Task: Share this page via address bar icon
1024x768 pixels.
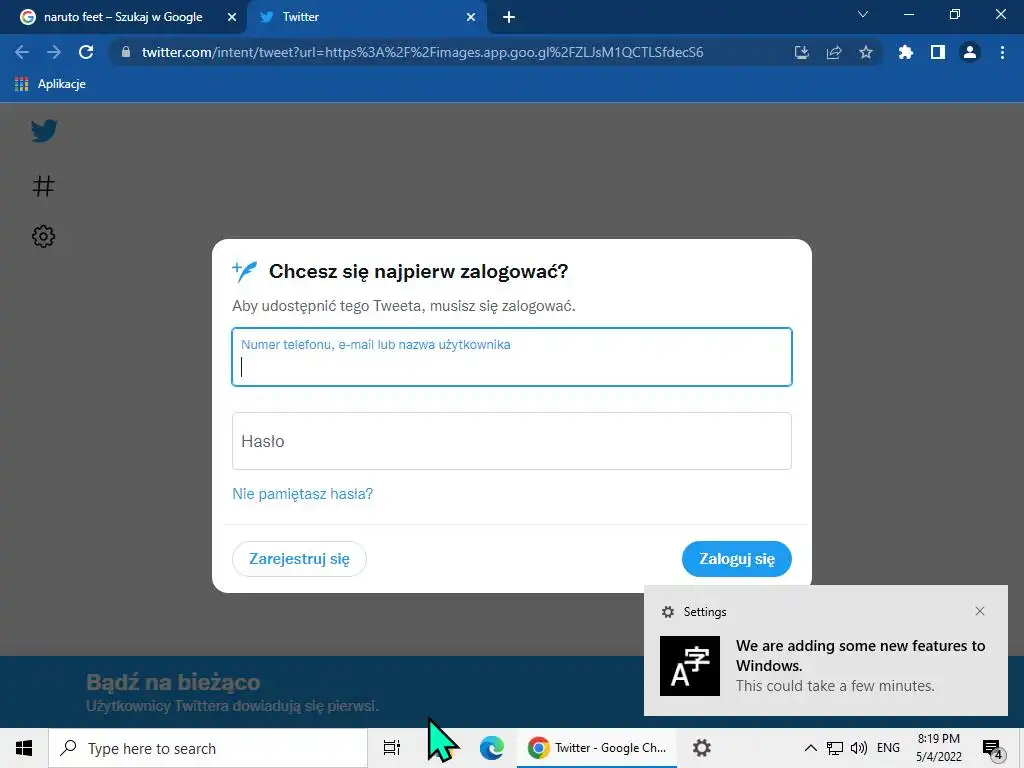Action: 834,52
